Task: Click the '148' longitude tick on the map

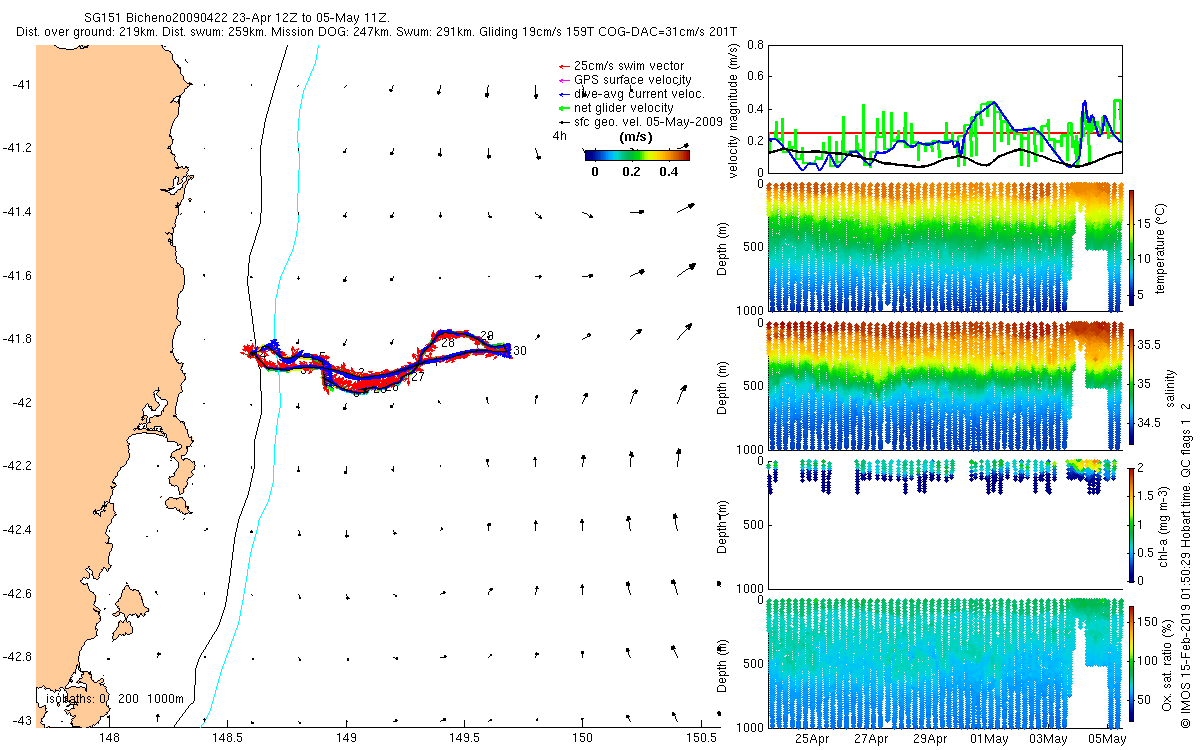Action: (109, 738)
